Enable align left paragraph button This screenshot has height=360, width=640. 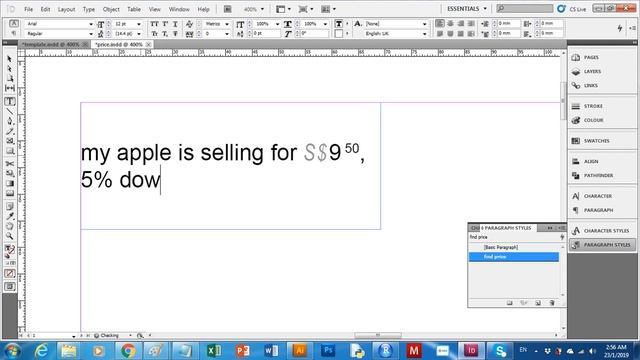pyautogui.click(x=440, y=24)
